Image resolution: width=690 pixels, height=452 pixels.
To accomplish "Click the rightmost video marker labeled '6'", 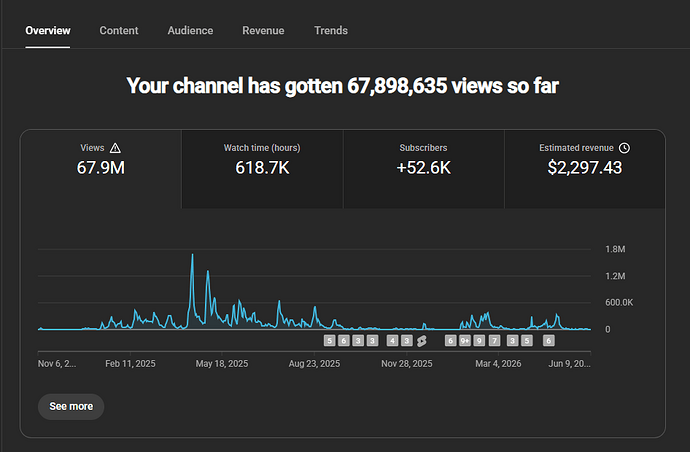I will [x=548, y=341].
